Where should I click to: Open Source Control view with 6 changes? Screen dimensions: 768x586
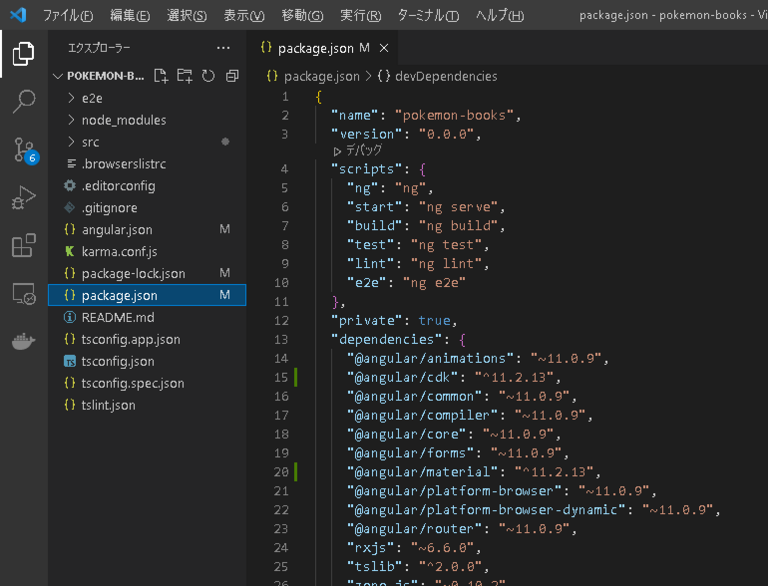pyautogui.click(x=24, y=150)
